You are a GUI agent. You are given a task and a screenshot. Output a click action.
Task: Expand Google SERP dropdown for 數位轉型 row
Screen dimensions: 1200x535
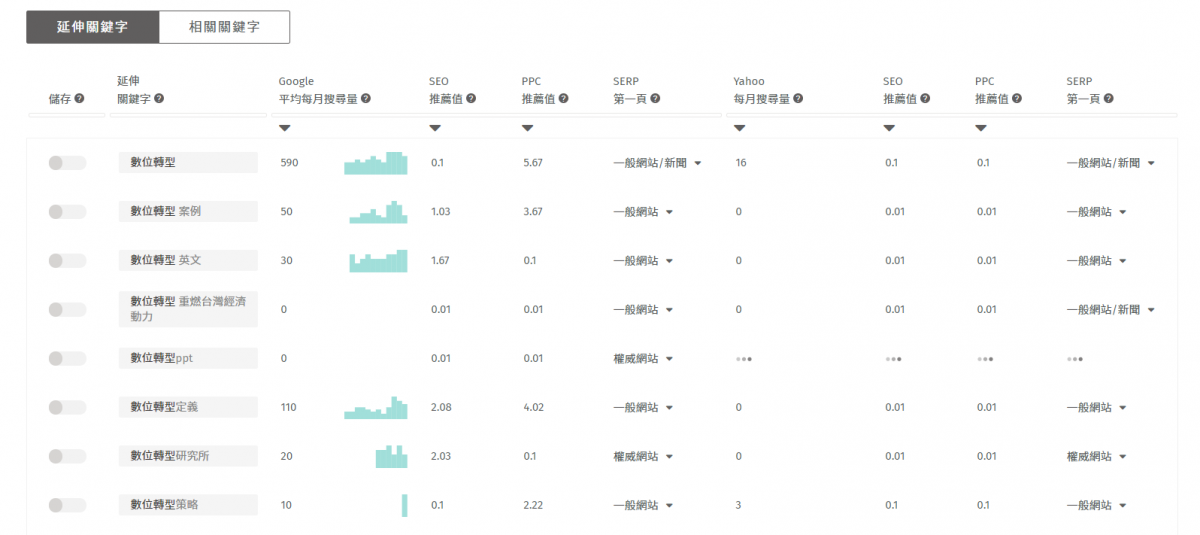[x=697, y=163]
